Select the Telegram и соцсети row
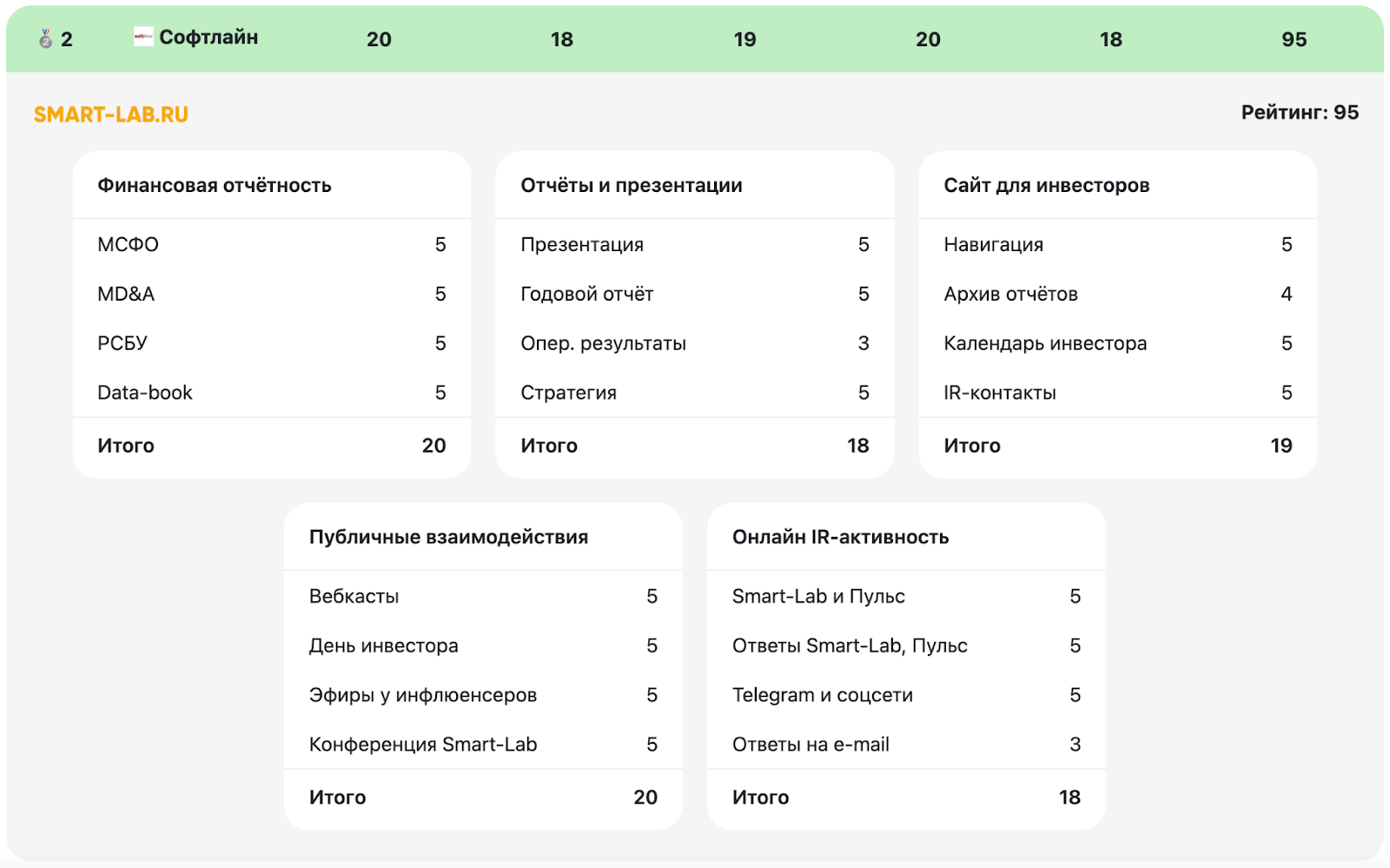This screenshot has height=868, width=1390. (906, 695)
